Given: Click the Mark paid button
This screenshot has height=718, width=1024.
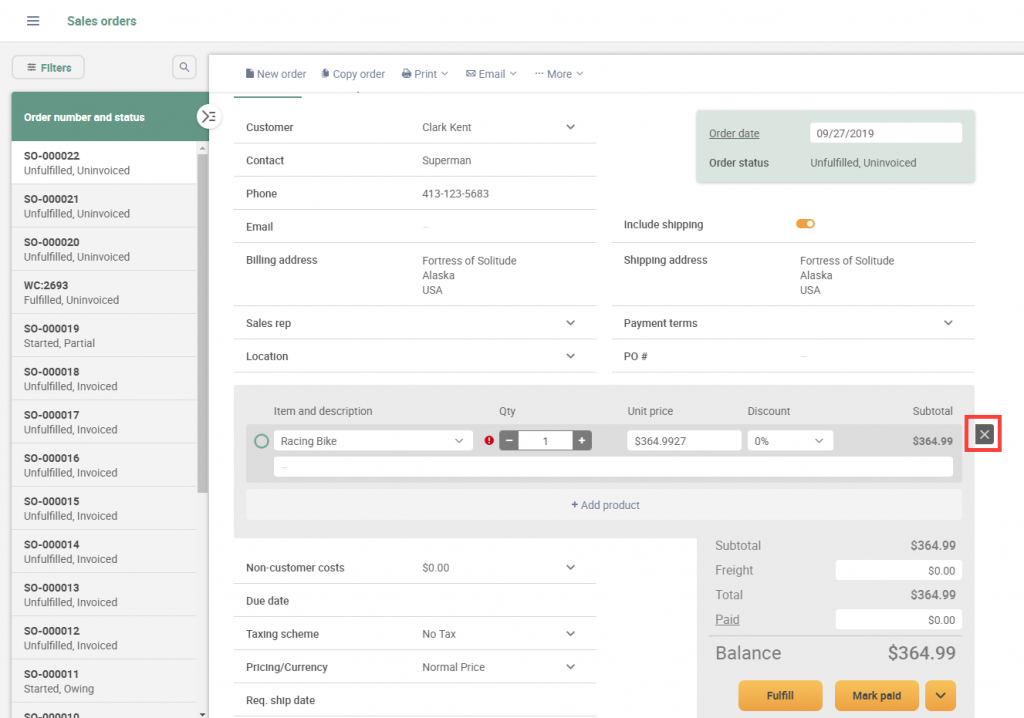Looking at the screenshot, I should pos(876,695).
